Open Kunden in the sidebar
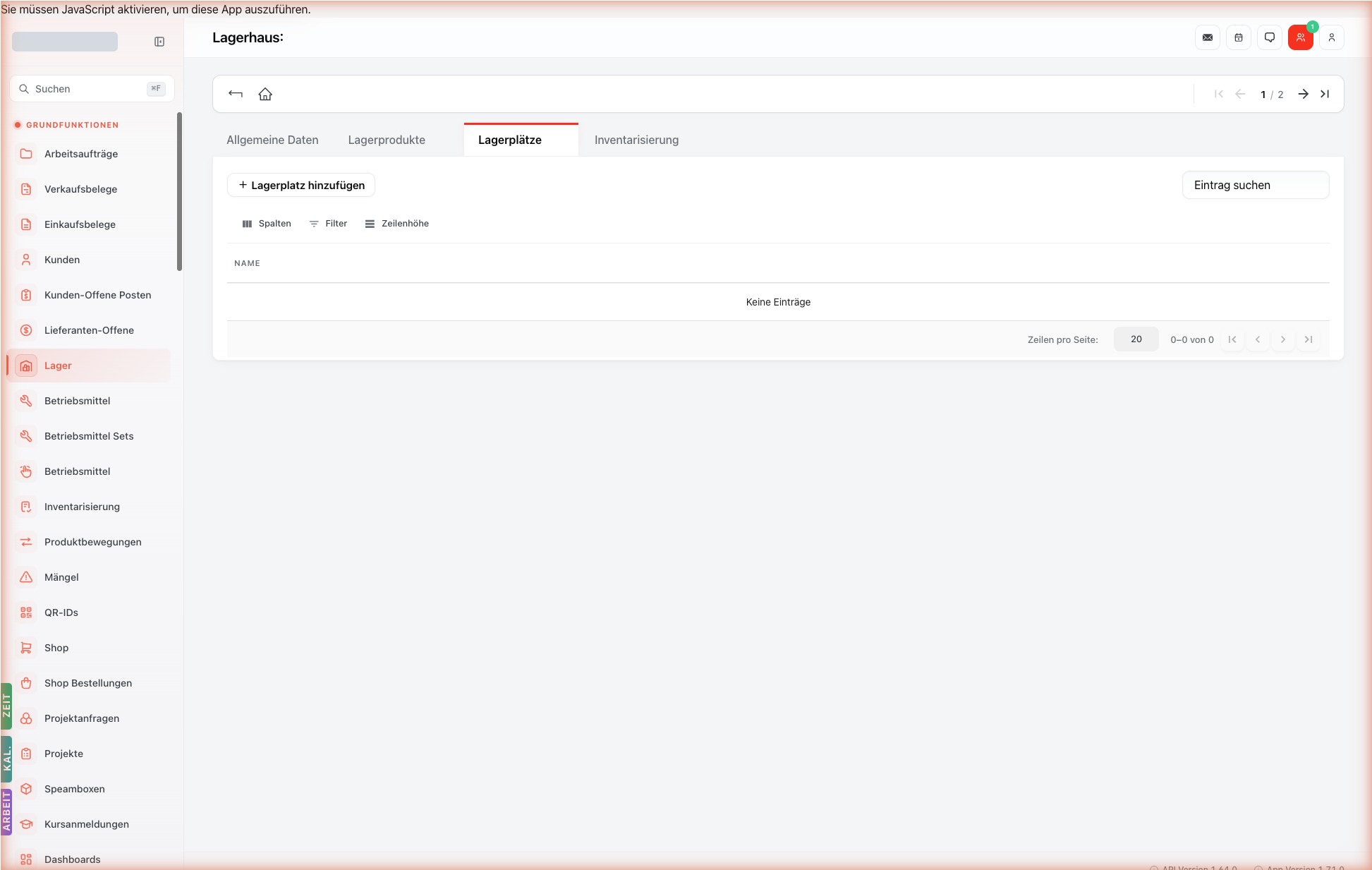The image size is (1372, 870). click(x=89, y=260)
